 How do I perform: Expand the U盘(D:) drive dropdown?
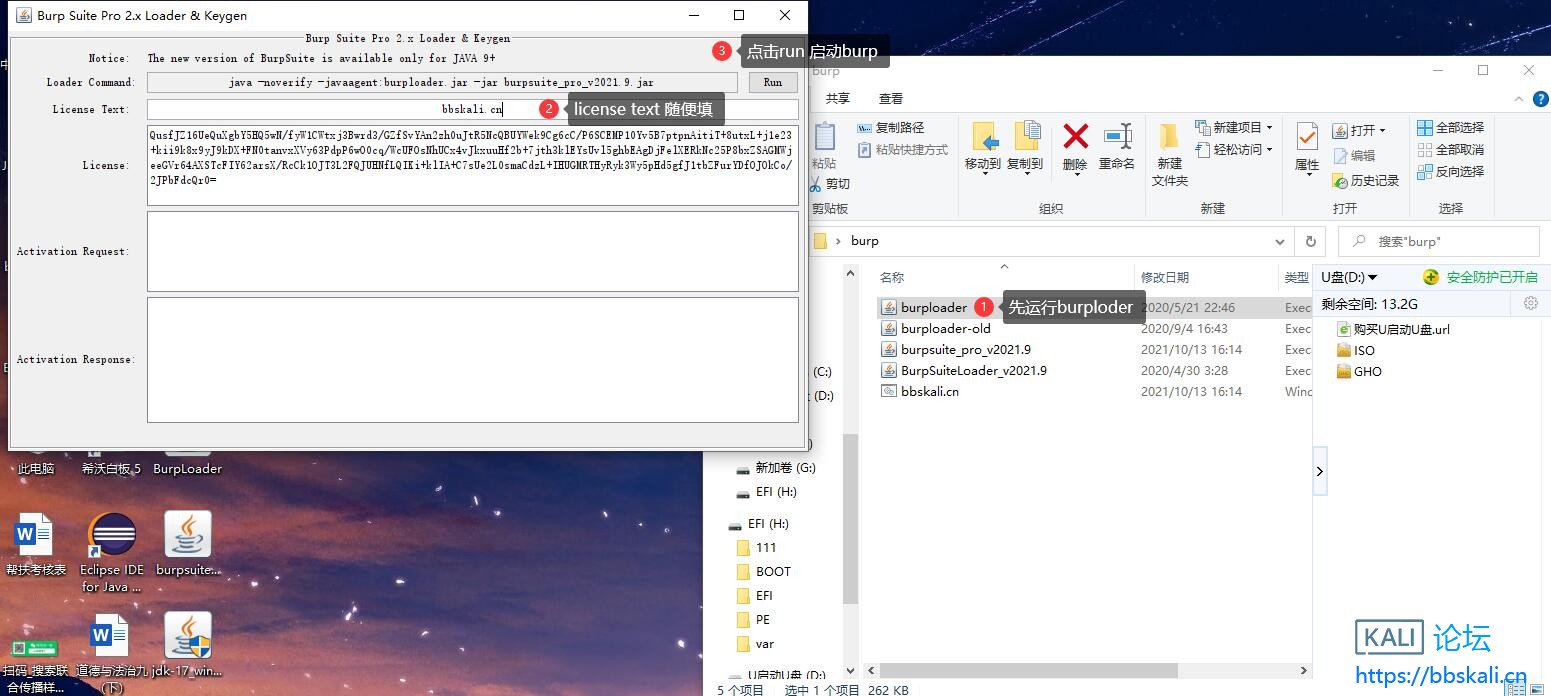point(1372,277)
